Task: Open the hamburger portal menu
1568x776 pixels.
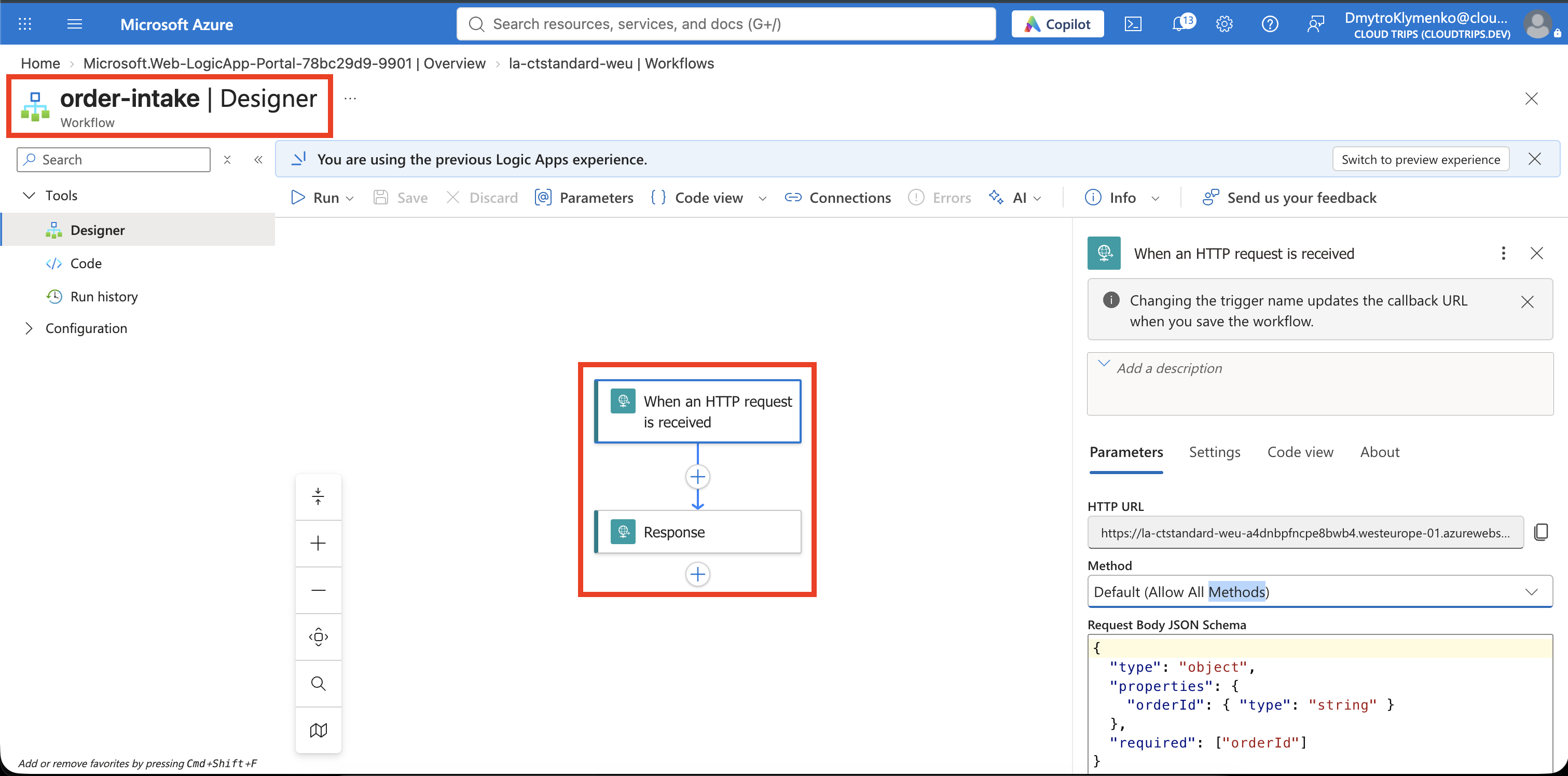Action: coord(74,24)
